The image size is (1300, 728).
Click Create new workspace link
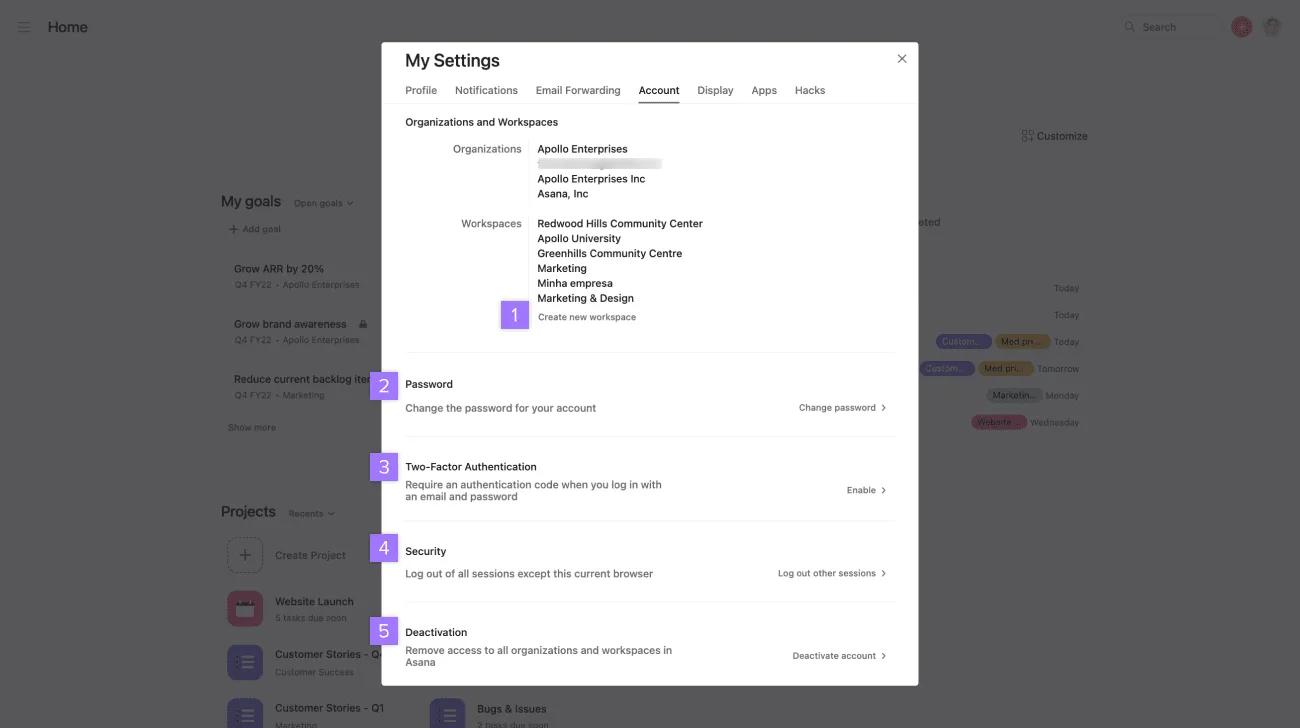coord(586,317)
